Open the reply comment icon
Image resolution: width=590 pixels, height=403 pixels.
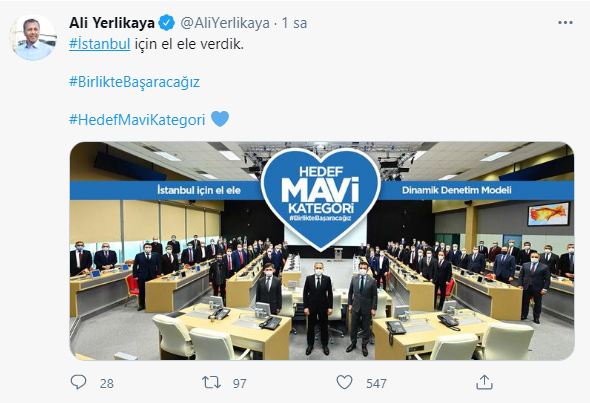click(x=79, y=382)
